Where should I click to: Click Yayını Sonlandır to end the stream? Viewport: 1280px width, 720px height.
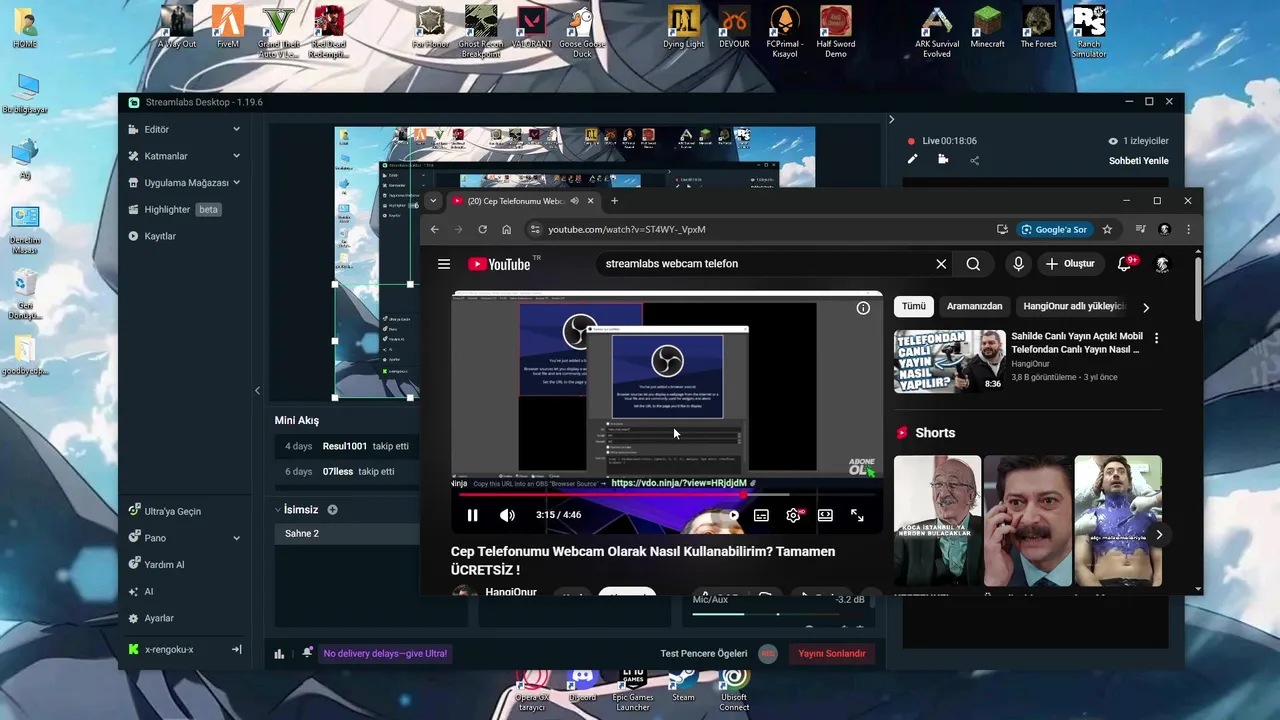[831, 653]
